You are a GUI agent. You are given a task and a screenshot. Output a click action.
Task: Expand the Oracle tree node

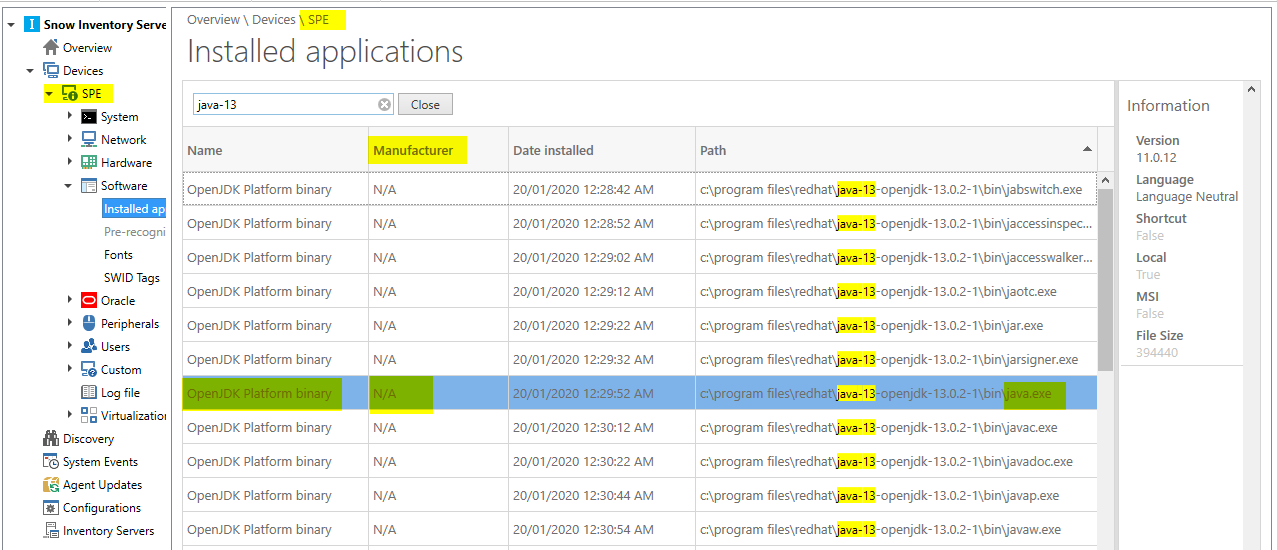[69, 300]
